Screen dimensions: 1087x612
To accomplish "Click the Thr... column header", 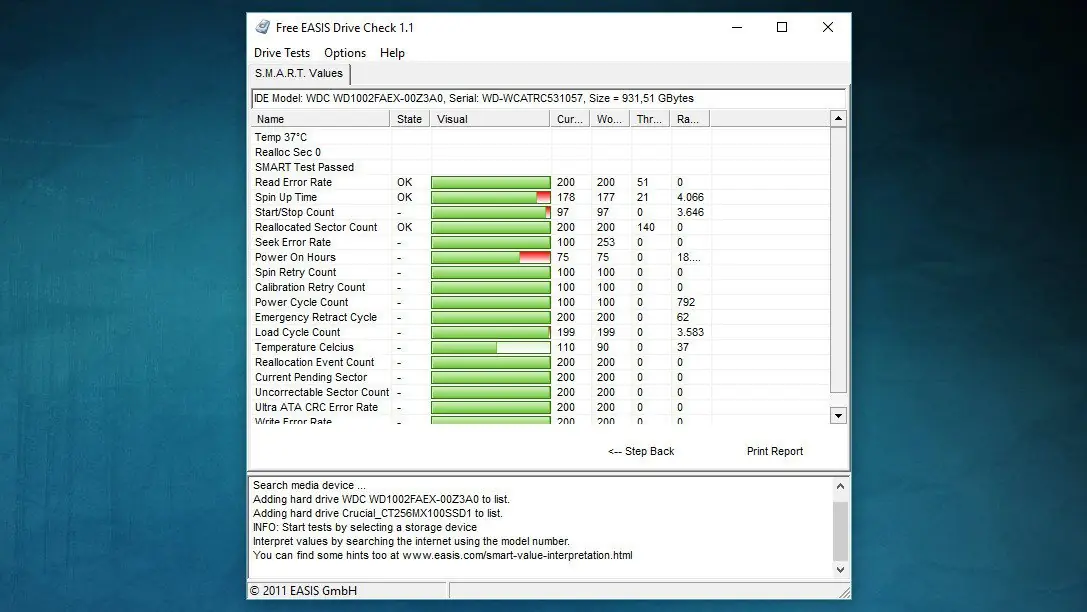I will [x=650, y=119].
